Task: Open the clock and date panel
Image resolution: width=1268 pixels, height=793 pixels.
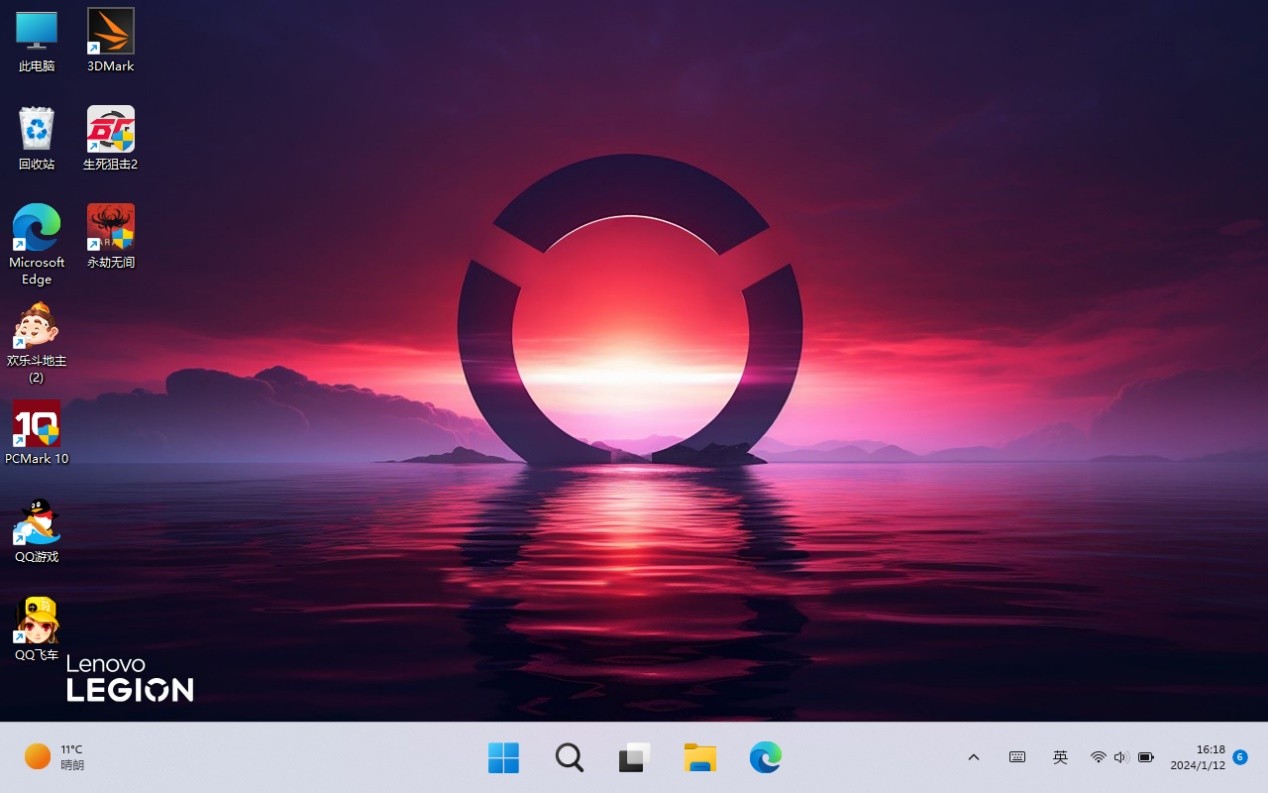Action: tap(1198, 757)
